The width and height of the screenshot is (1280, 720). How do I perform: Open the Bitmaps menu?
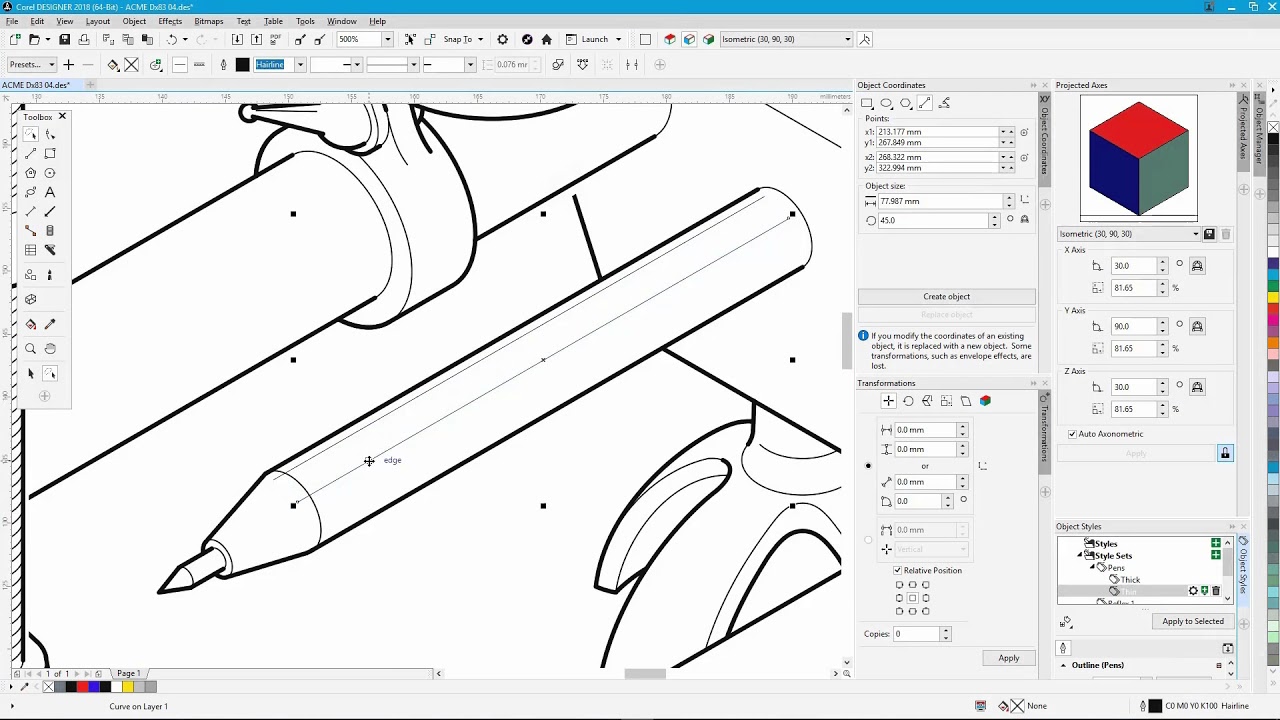pos(208,21)
